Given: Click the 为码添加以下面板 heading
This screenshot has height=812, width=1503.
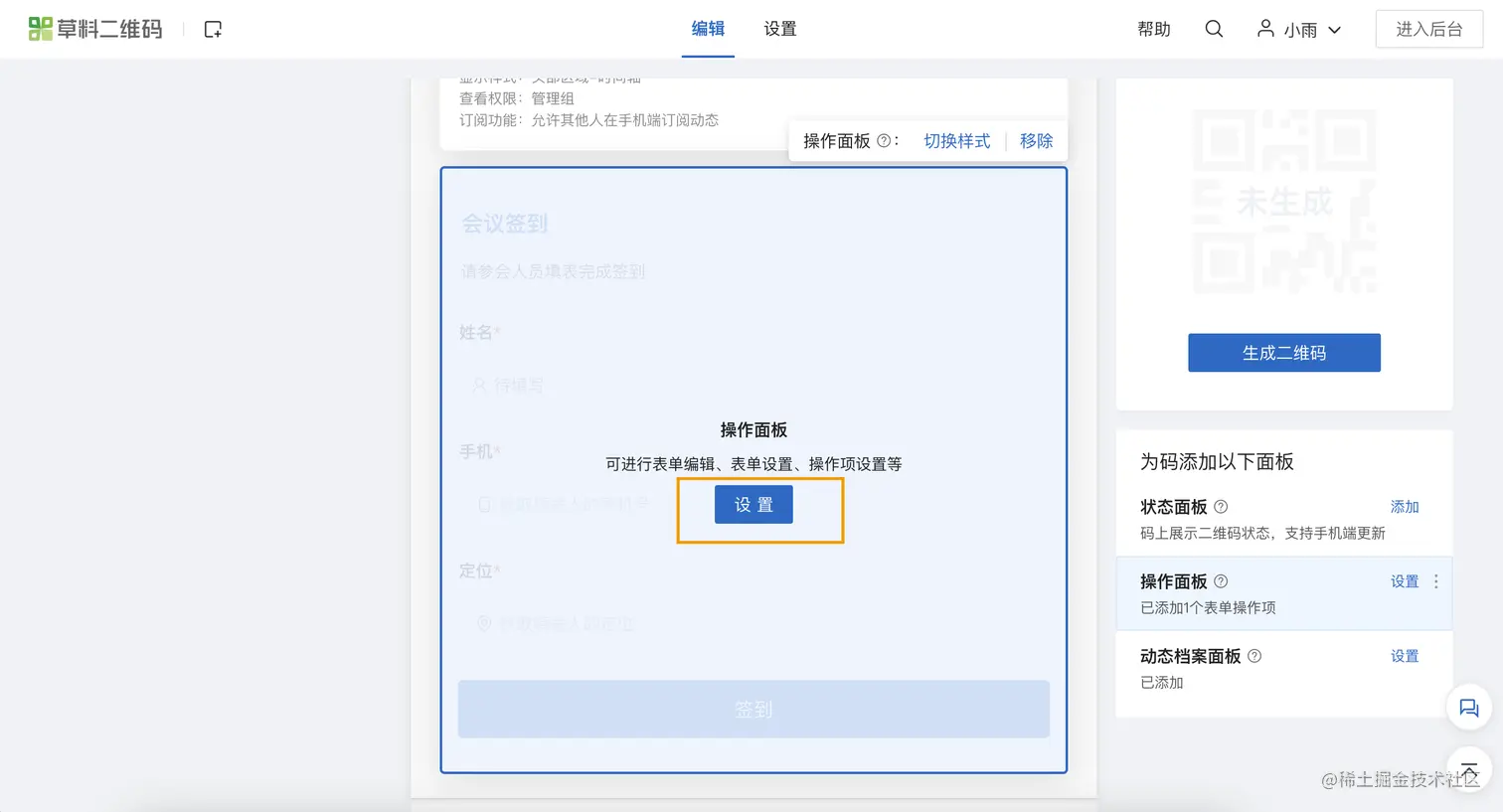Looking at the screenshot, I should pos(1217,461).
